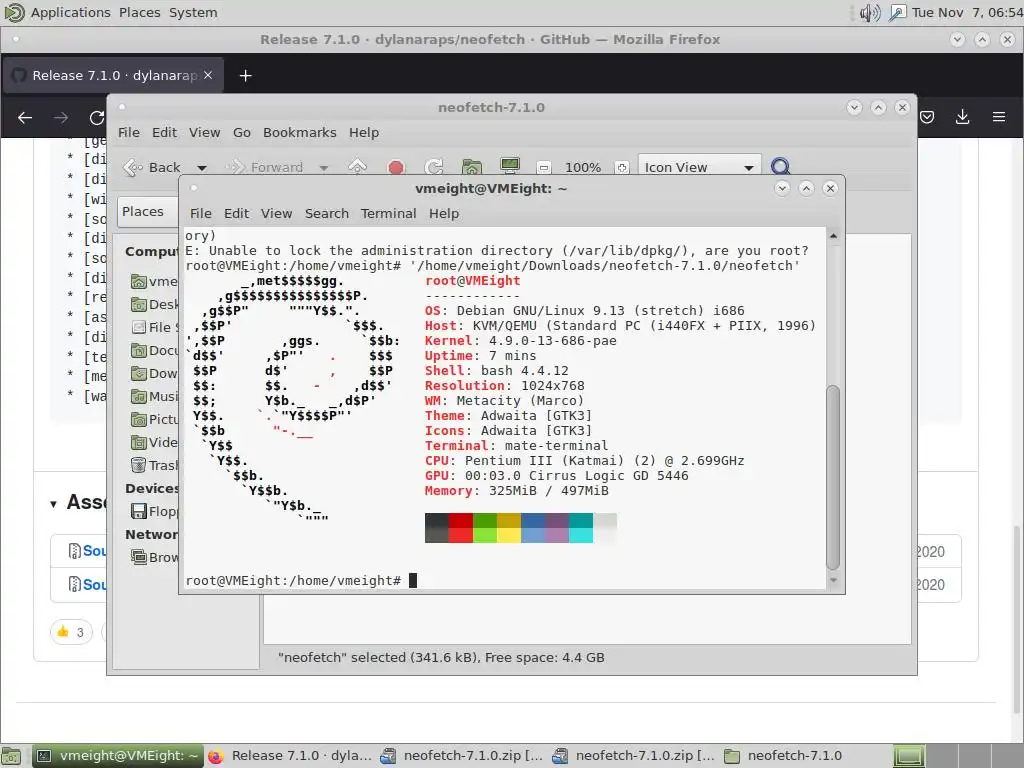
Task: Click terminal scrollbar up arrow
Action: click(x=833, y=236)
